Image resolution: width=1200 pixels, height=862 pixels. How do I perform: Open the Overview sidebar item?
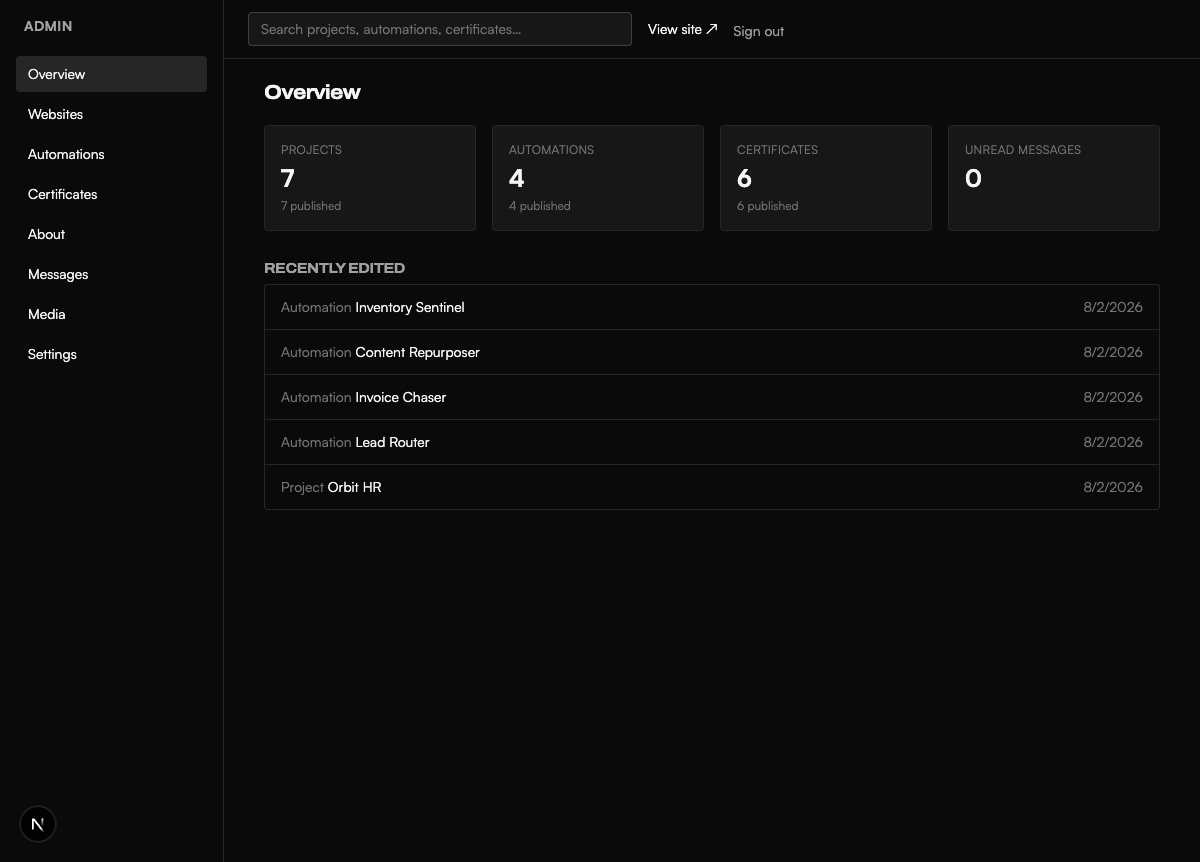(x=111, y=74)
